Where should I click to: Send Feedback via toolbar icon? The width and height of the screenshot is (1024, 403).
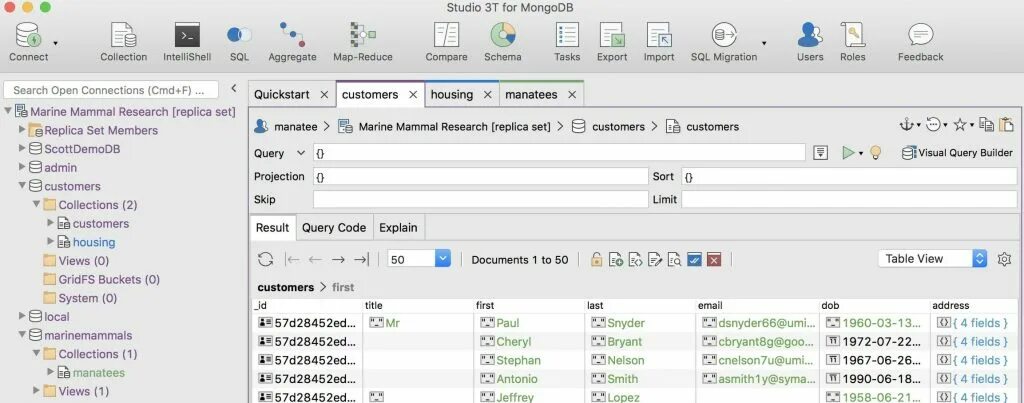(x=920, y=35)
